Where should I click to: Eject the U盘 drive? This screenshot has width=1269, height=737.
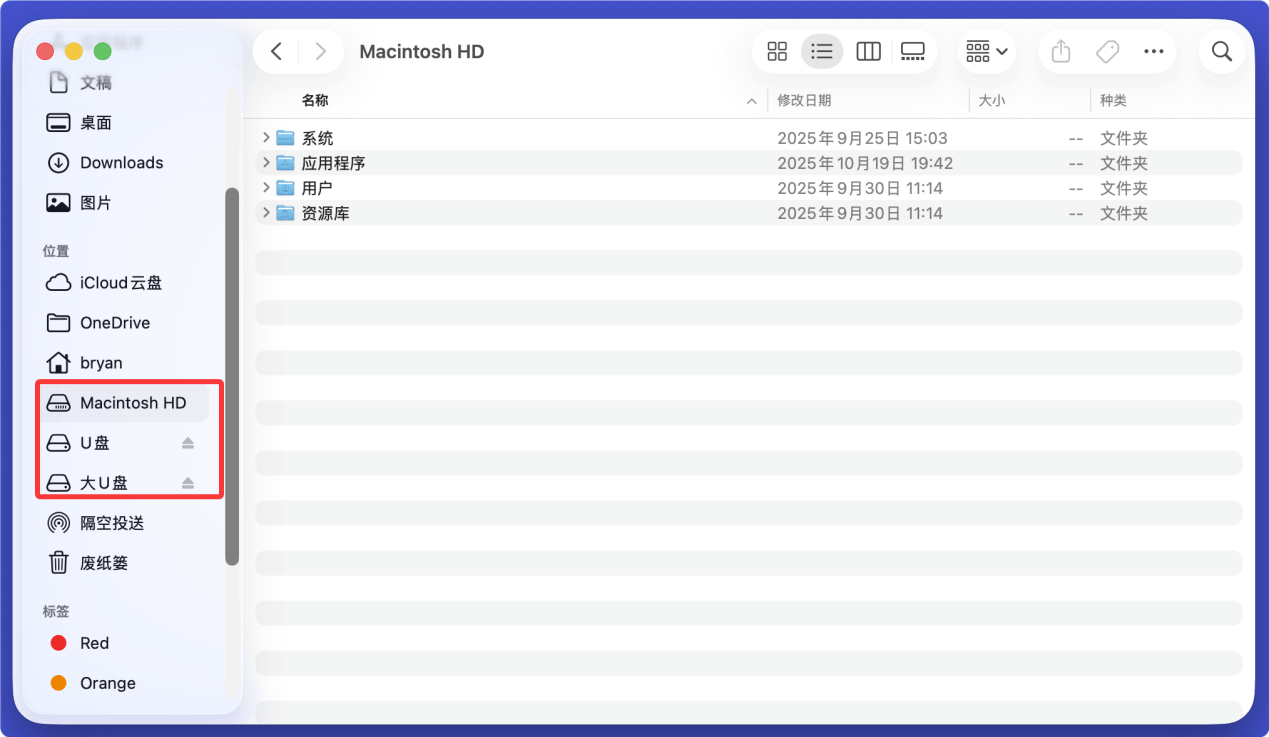[187, 443]
